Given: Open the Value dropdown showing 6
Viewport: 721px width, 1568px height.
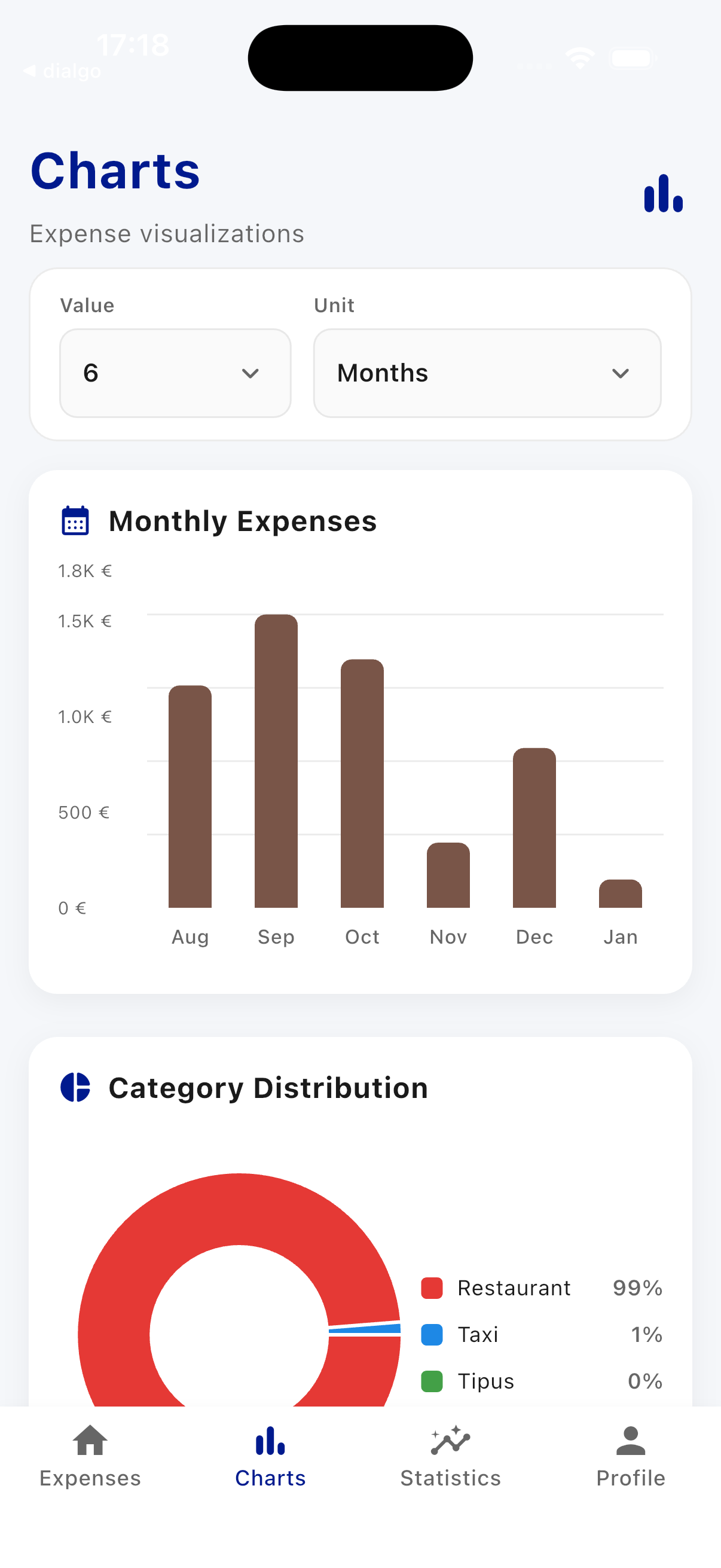Looking at the screenshot, I should point(175,373).
